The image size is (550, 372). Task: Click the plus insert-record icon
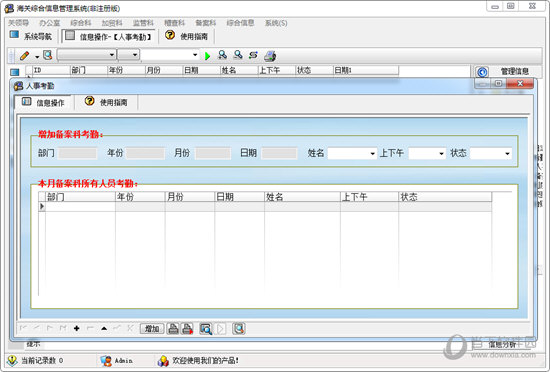tap(76, 328)
